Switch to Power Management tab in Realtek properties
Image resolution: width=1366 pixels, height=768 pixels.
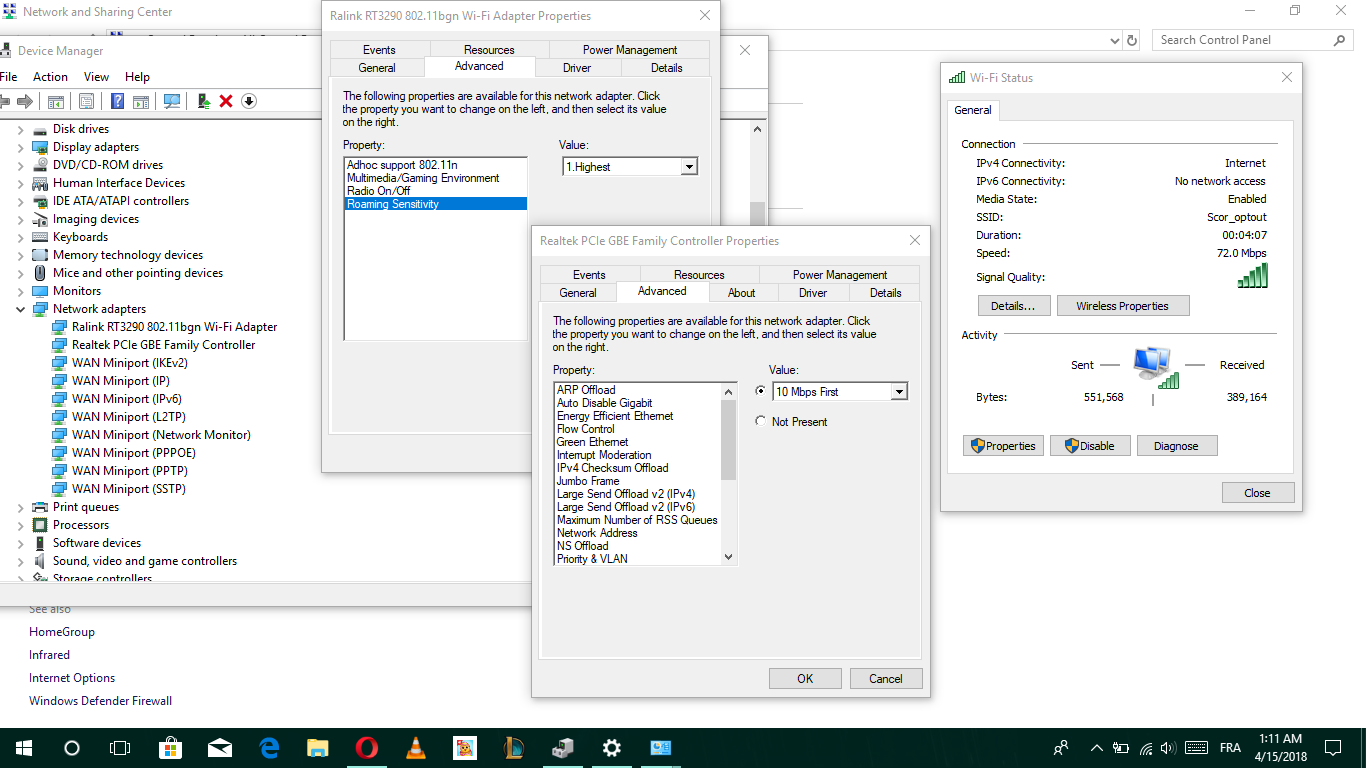point(840,275)
